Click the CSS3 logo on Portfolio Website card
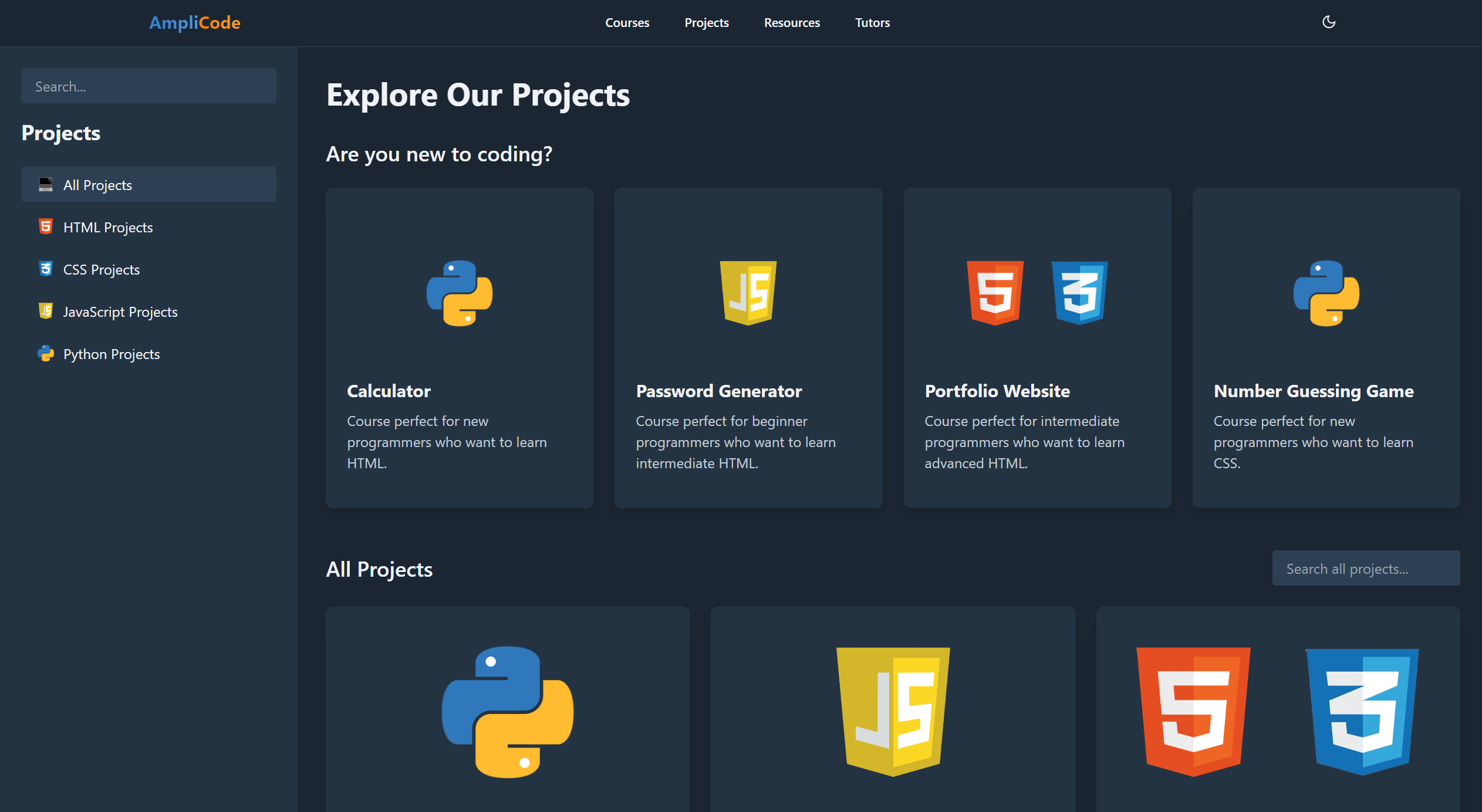The height and width of the screenshot is (812, 1482). (x=1080, y=293)
